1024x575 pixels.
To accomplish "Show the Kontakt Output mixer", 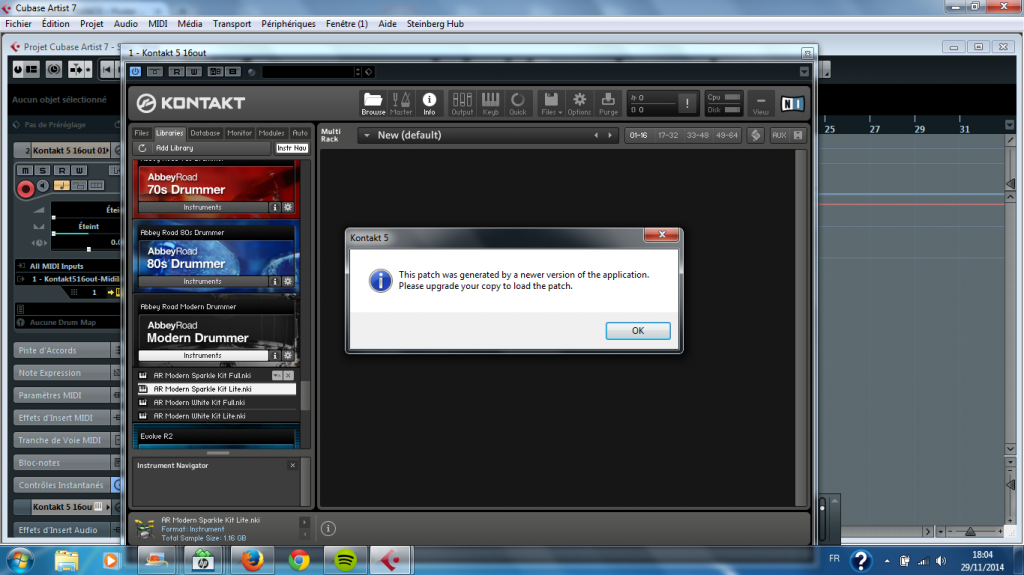I will 462,103.
